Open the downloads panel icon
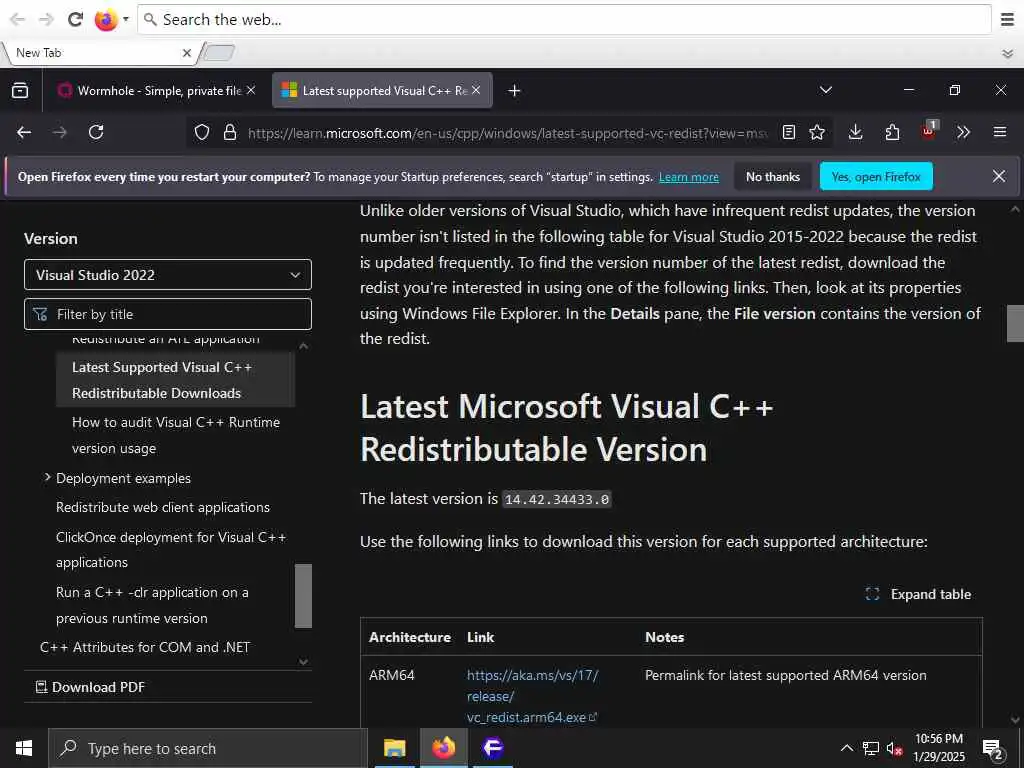 click(856, 133)
